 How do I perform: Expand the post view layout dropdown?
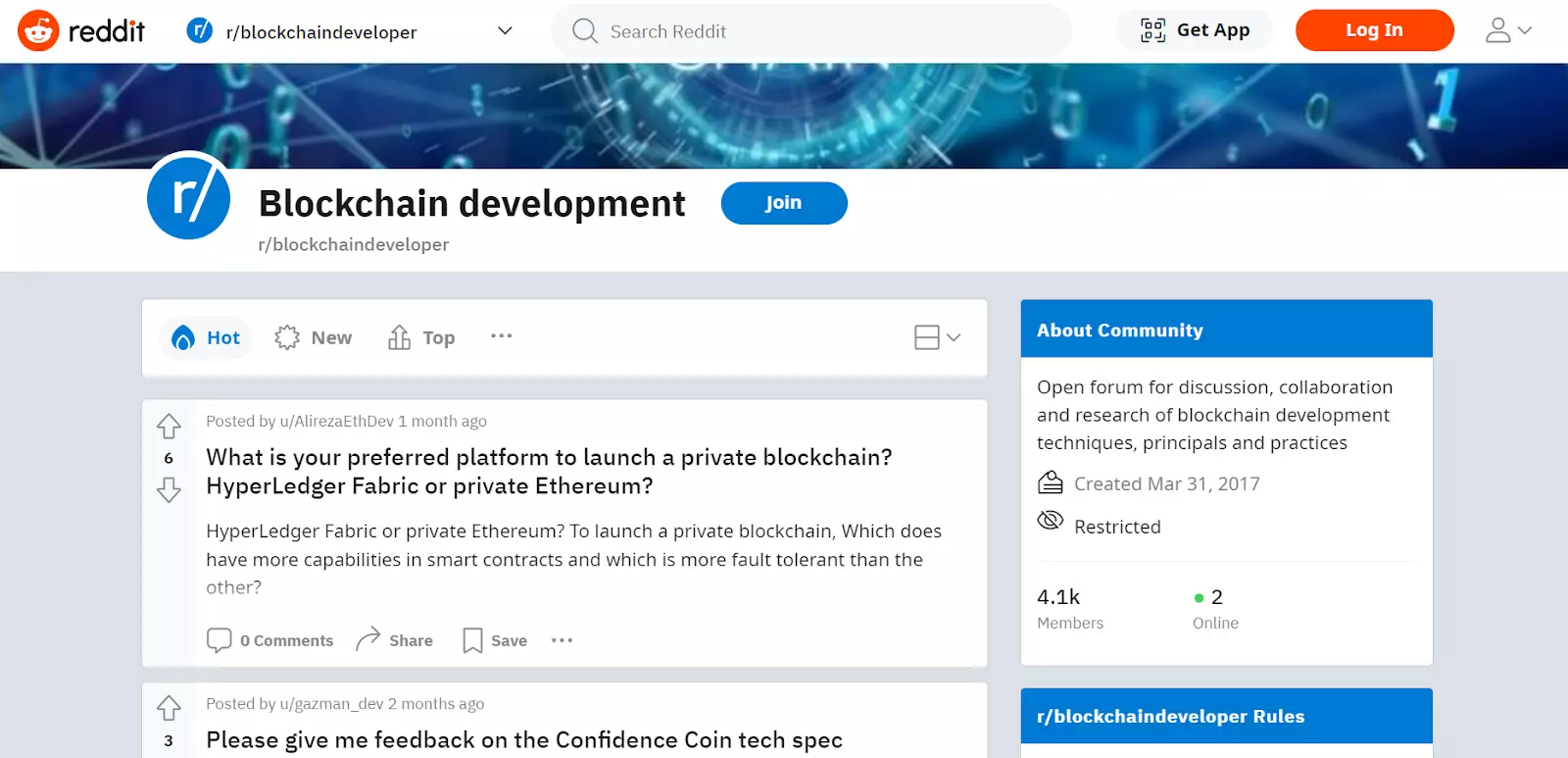tap(937, 337)
